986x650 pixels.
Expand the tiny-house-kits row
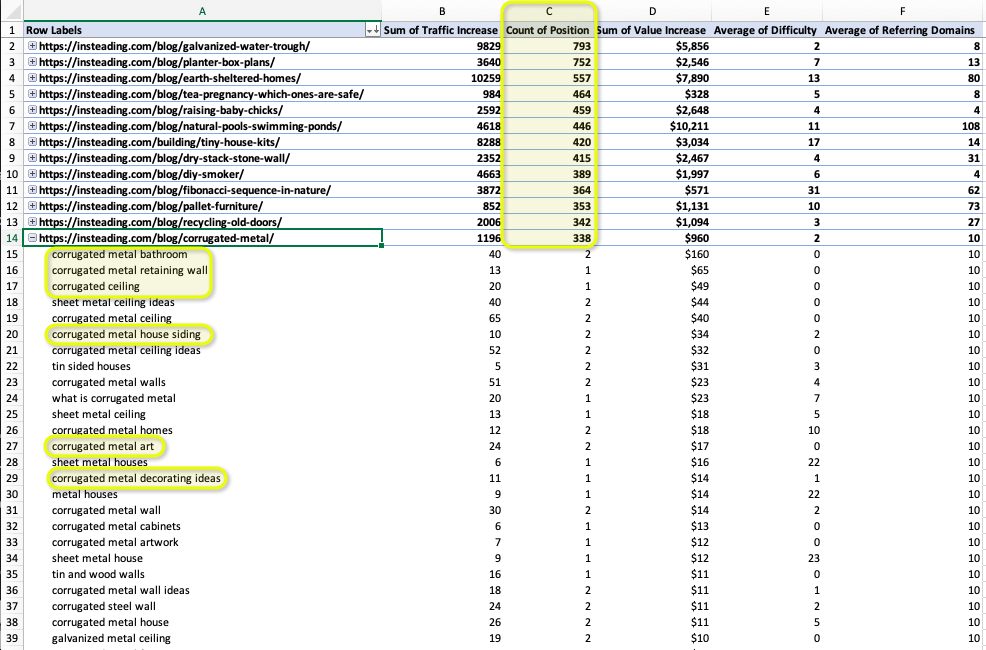pyautogui.click(x=32, y=142)
